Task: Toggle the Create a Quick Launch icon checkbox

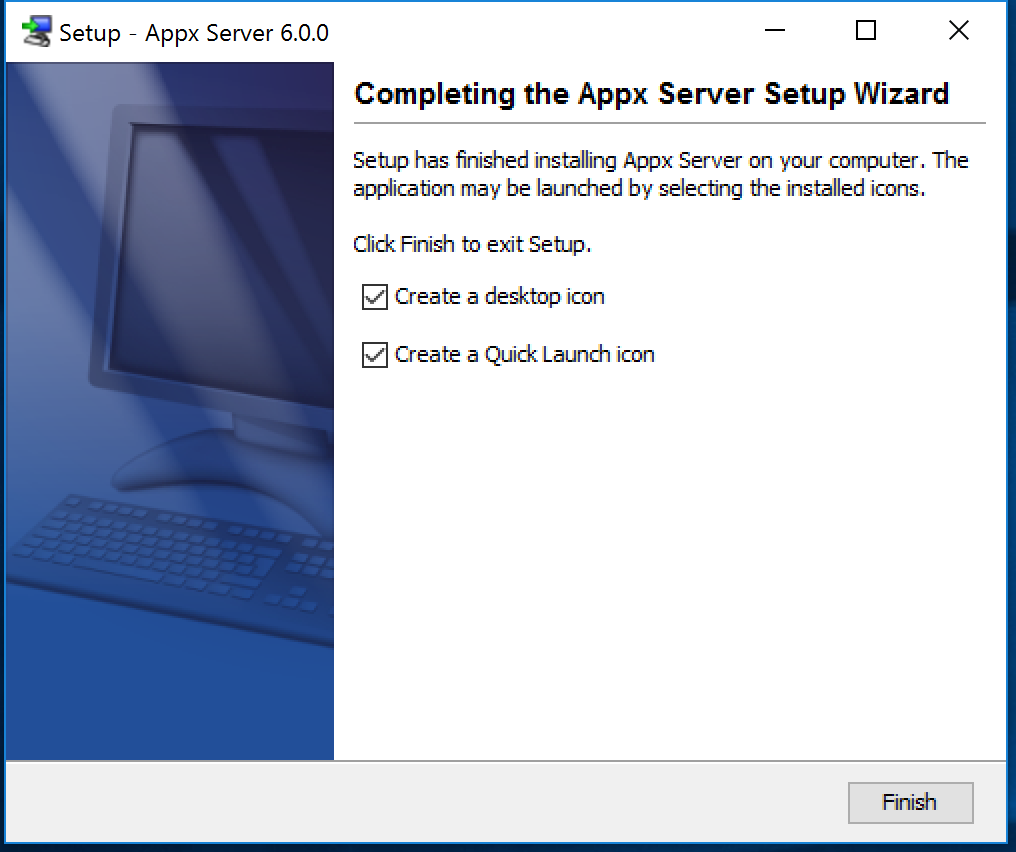Action: (375, 355)
